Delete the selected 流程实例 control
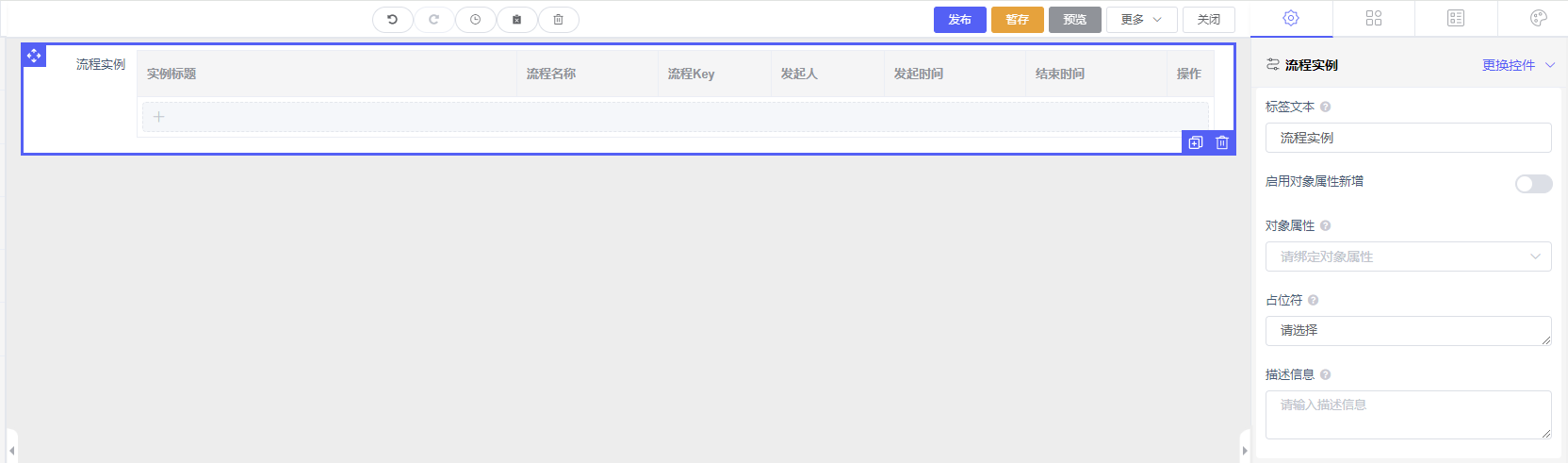Screen dimensions: 1568x463 coord(1222,142)
